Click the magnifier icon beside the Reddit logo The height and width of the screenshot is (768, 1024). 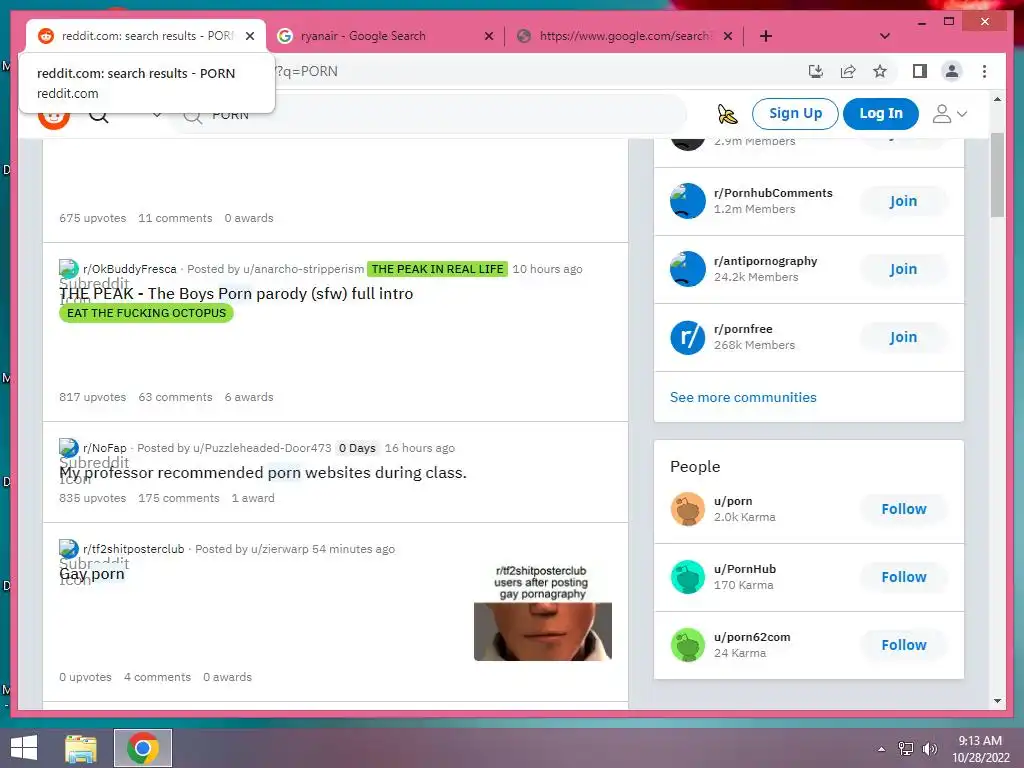99,116
